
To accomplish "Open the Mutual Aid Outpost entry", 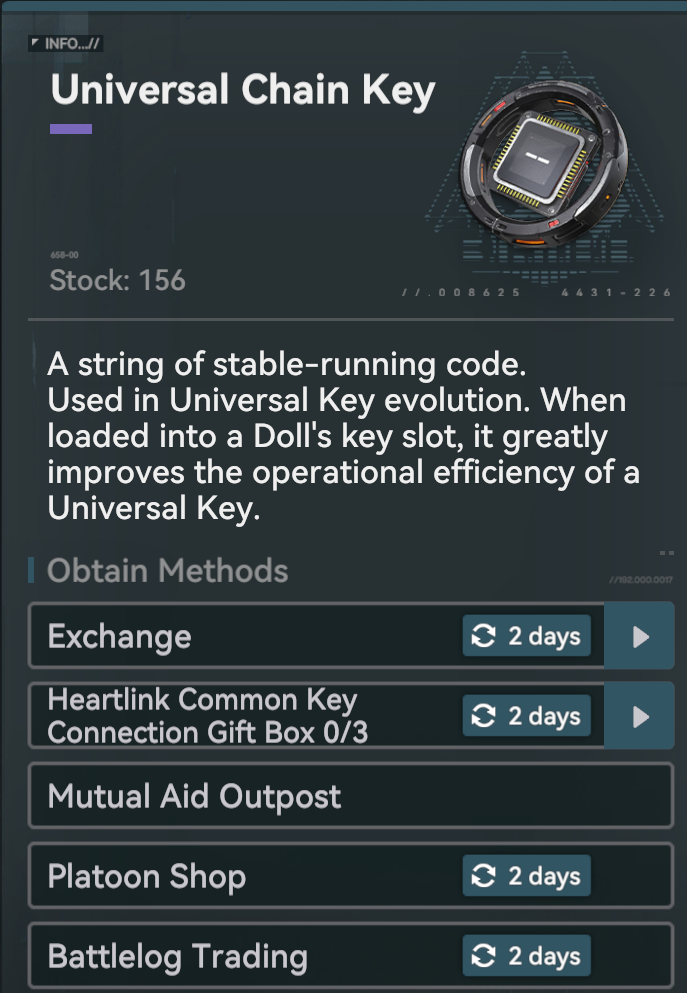I will coord(351,796).
